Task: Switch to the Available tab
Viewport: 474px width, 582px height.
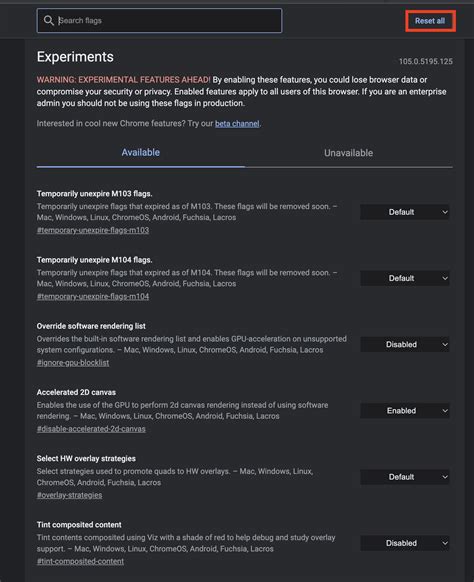Action: (141, 153)
